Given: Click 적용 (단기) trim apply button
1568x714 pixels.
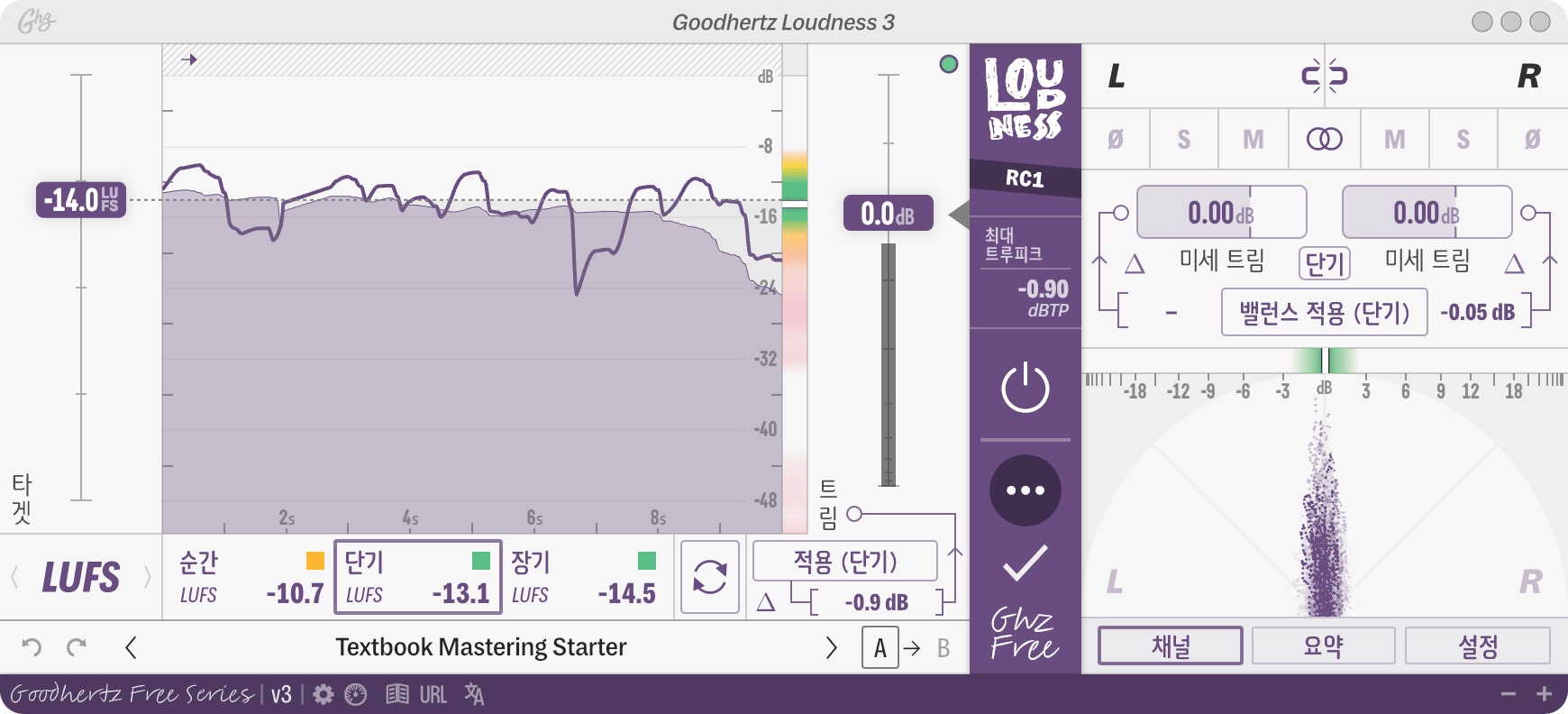Looking at the screenshot, I should pos(845,561).
